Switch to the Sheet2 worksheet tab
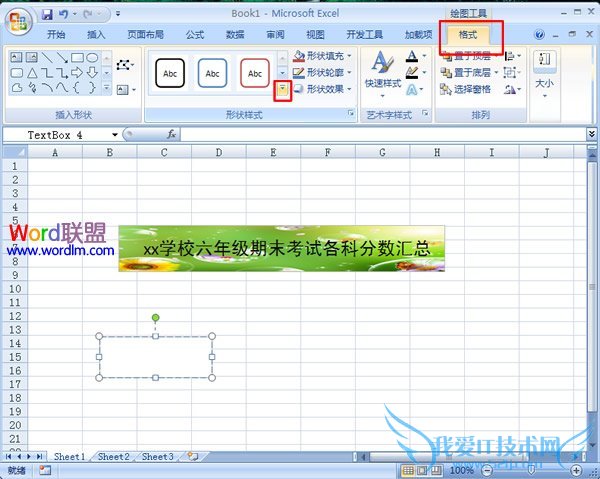The height and width of the screenshot is (479, 600). (114, 457)
